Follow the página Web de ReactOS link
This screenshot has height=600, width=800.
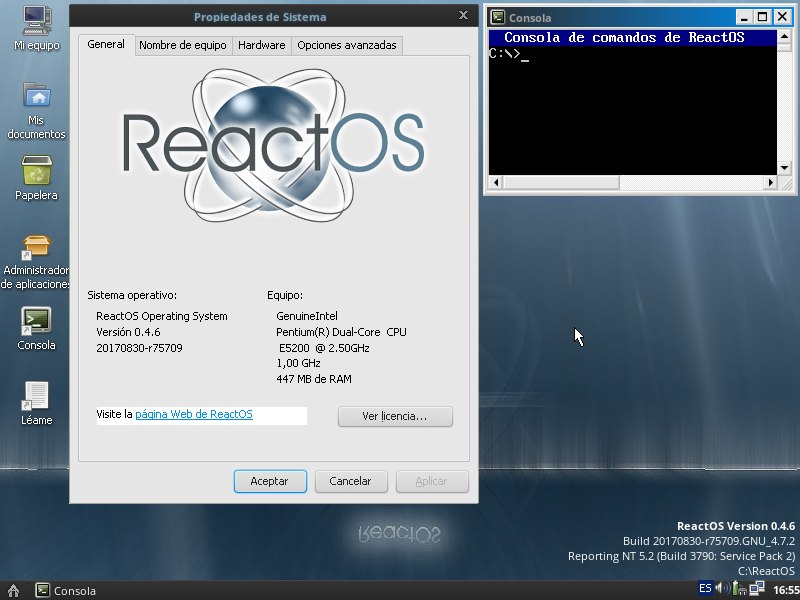tap(194, 414)
